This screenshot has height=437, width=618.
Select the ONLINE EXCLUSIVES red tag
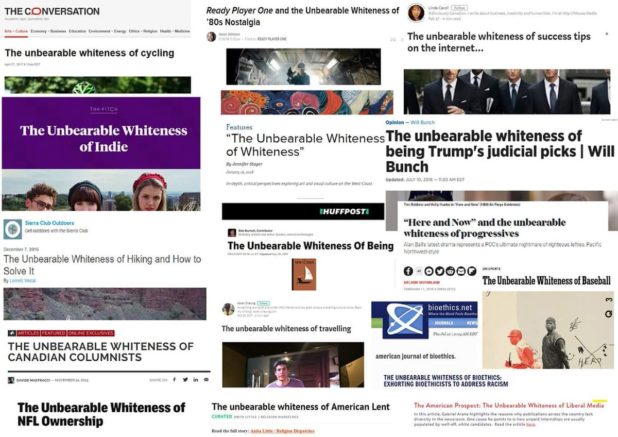[91, 333]
